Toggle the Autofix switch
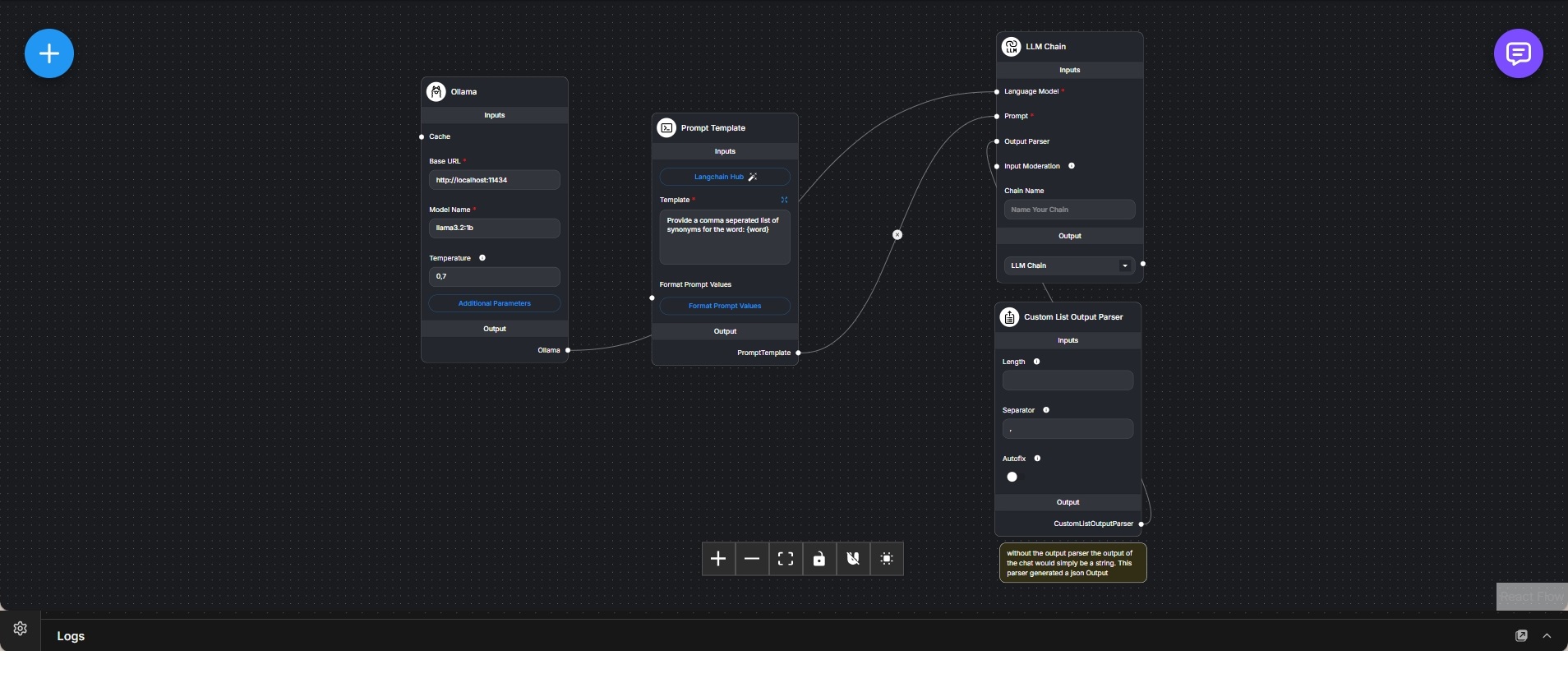 (1012, 477)
